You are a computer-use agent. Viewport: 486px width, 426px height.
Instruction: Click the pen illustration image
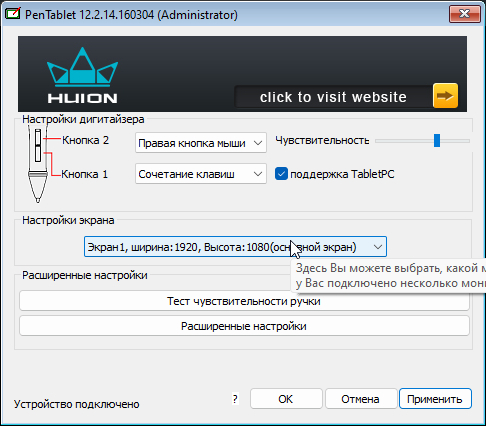click(x=38, y=164)
